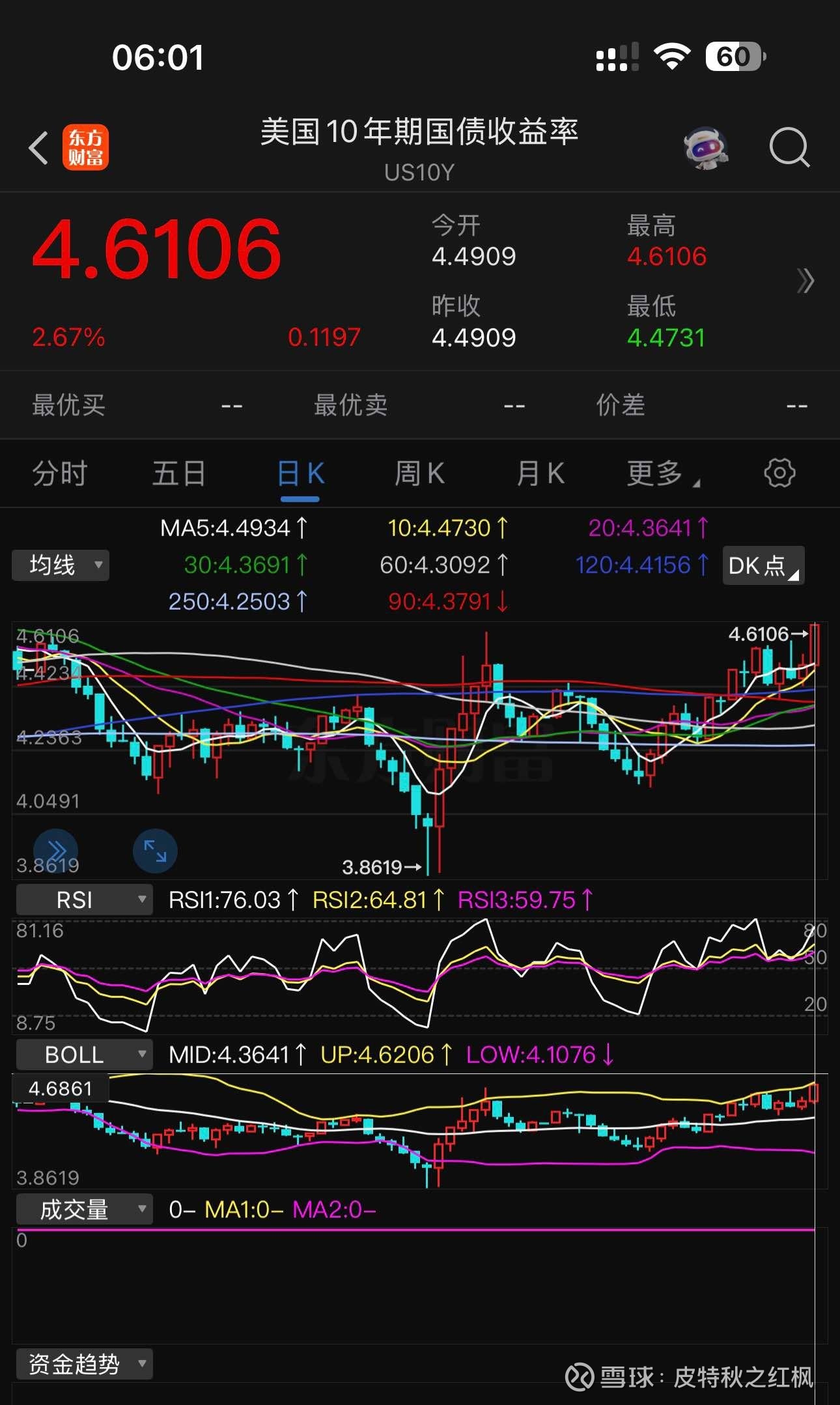Image resolution: width=840 pixels, height=1405 pixels.
Task: Switch to the 分时 tab
Action: [x=60, y=474]
